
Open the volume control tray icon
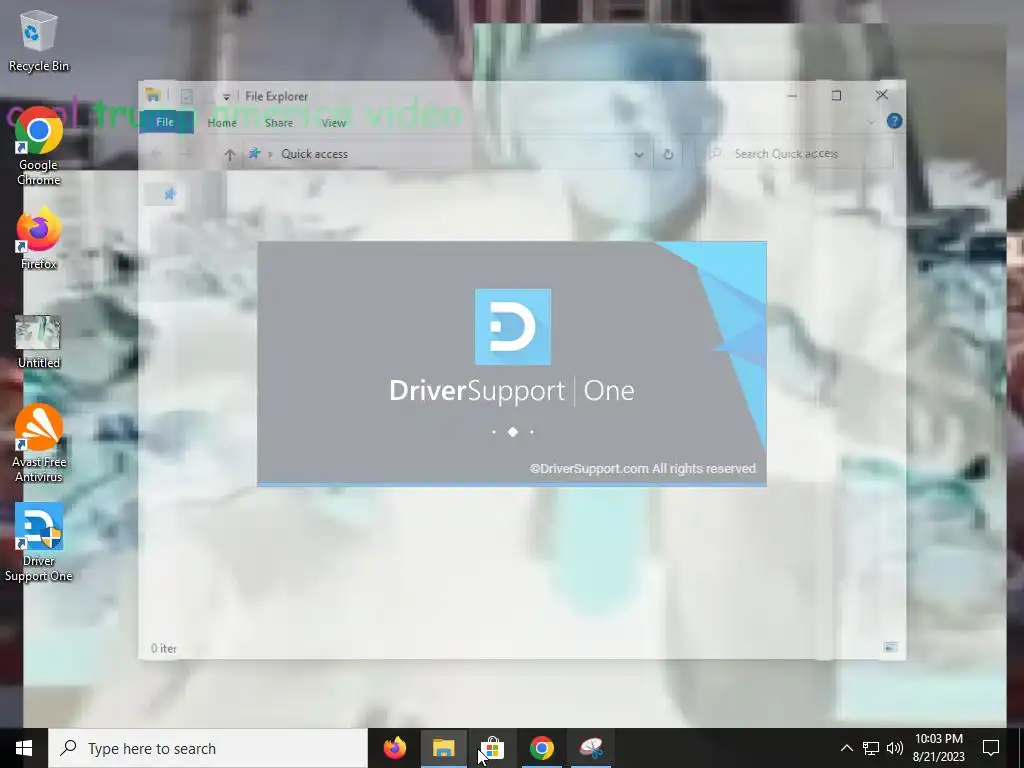coord(895,748)
